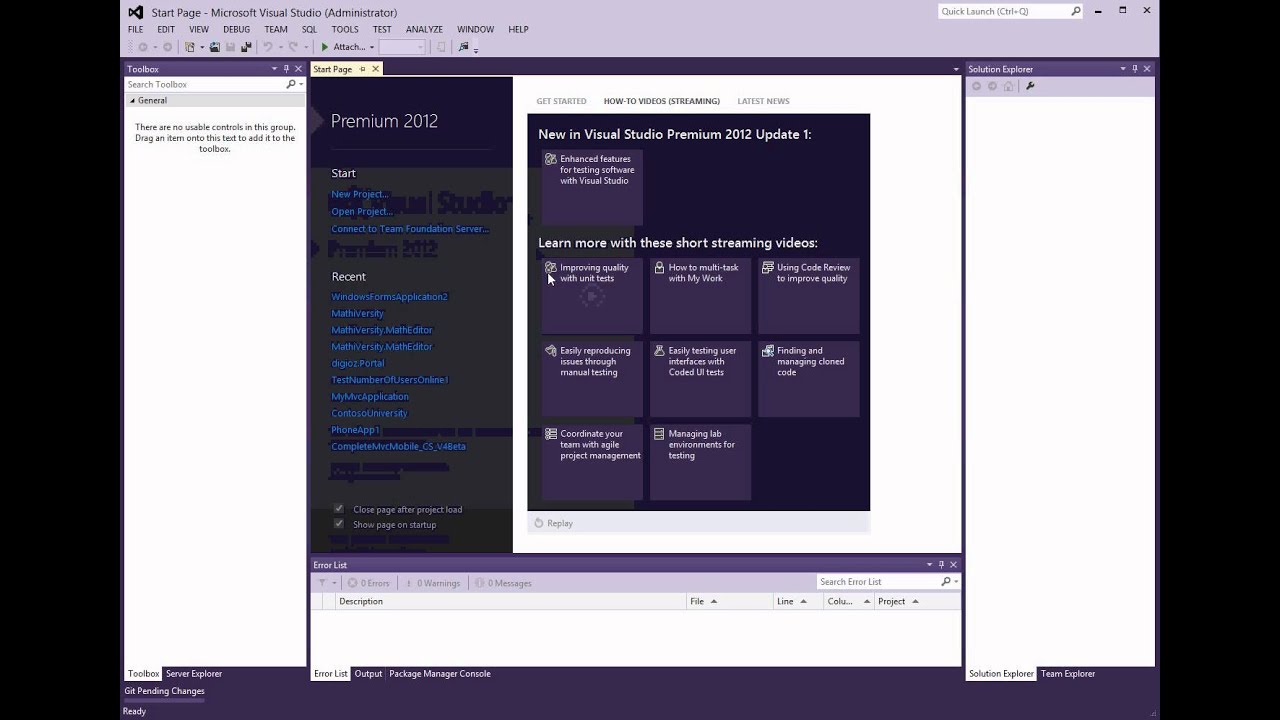
Task: Open recent project MyMvcApplication
Action: pos(370,396)
